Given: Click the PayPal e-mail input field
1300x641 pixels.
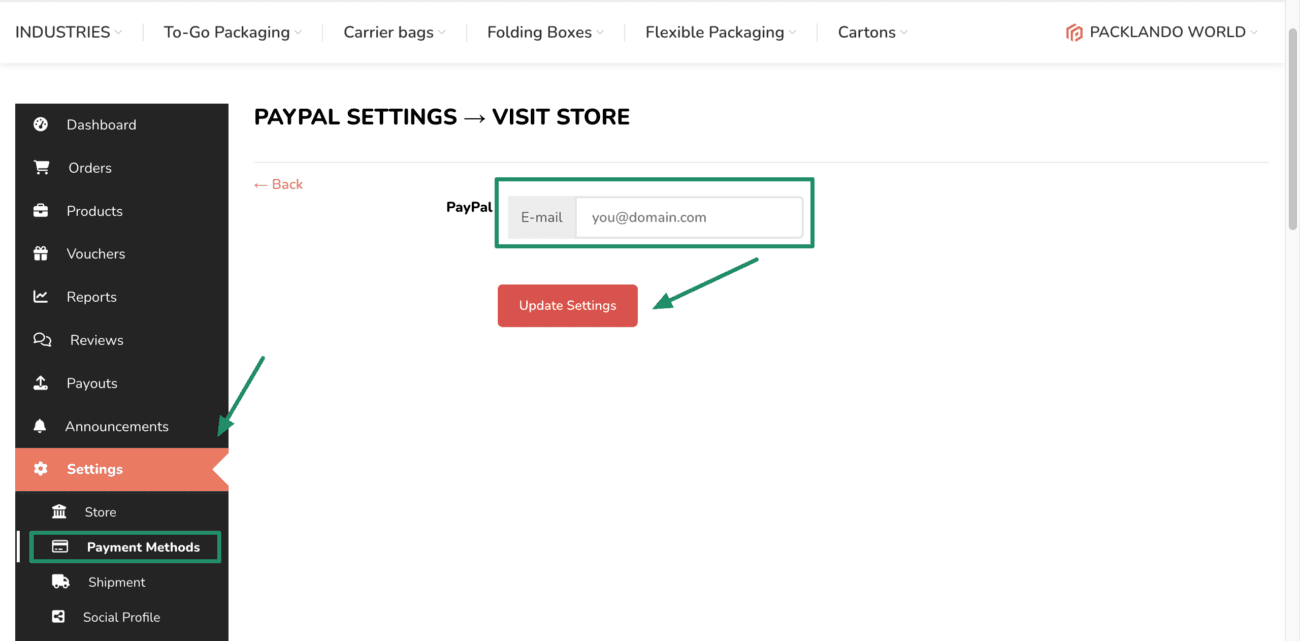Looking at the screenshot, I should point(689,217).
